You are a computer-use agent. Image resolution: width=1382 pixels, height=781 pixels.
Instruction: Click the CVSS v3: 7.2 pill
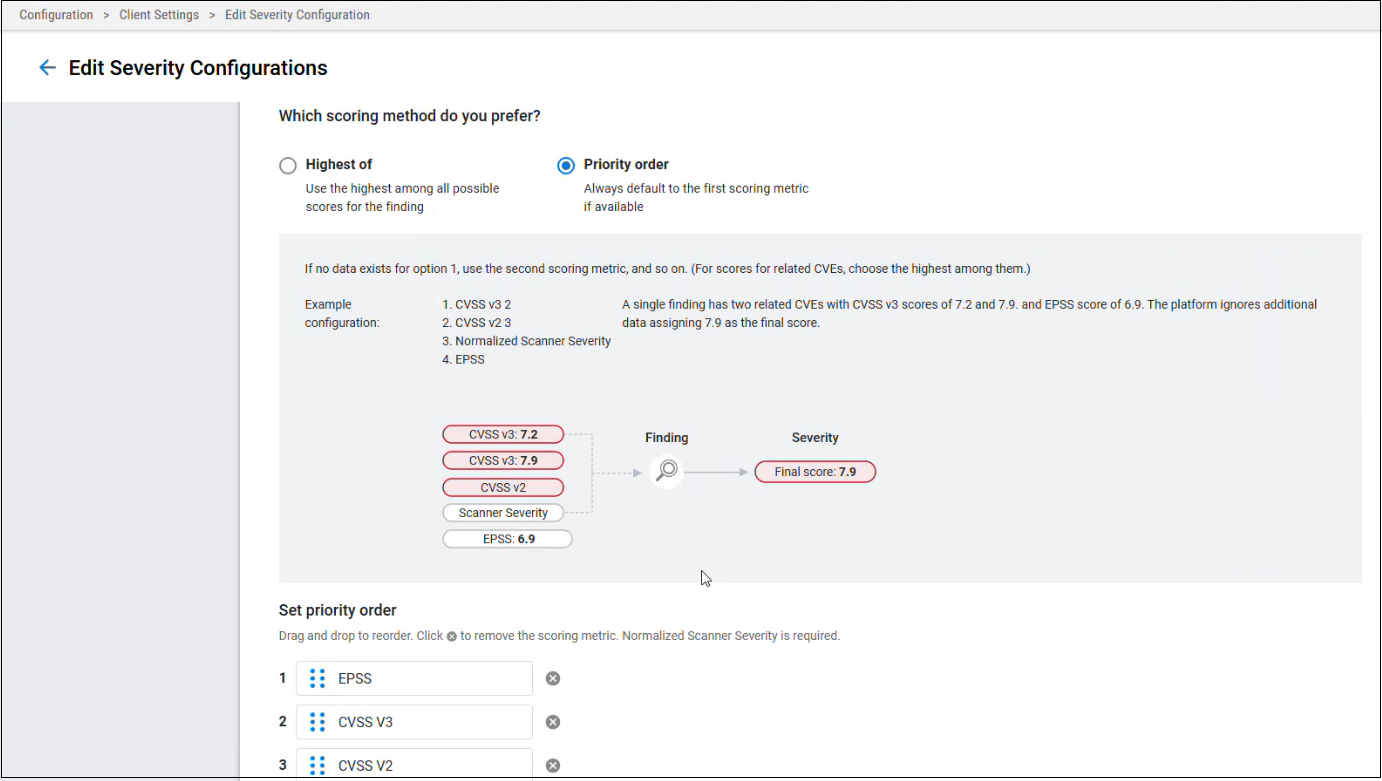coord(503,435)
